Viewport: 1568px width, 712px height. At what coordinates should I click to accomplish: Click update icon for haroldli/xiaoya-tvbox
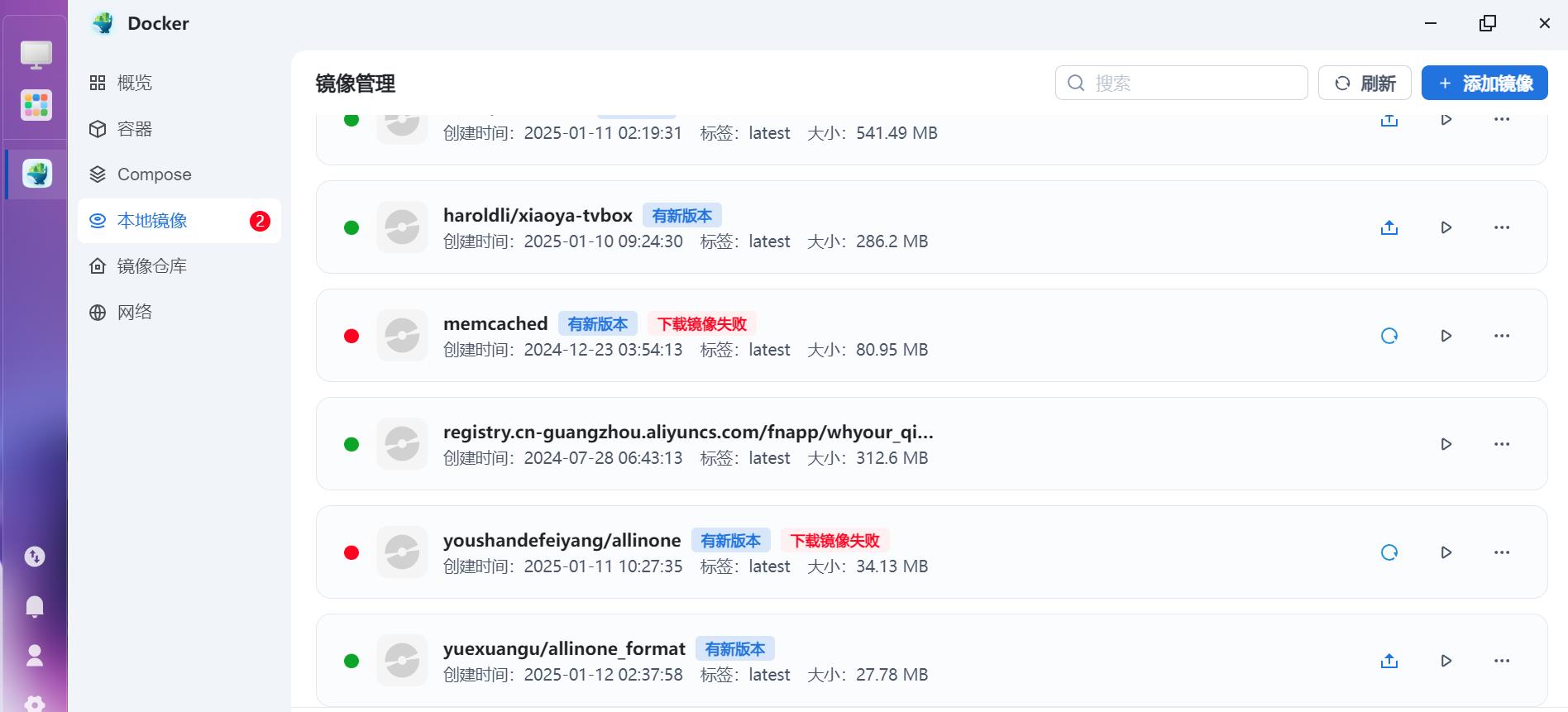[1389, 227]
